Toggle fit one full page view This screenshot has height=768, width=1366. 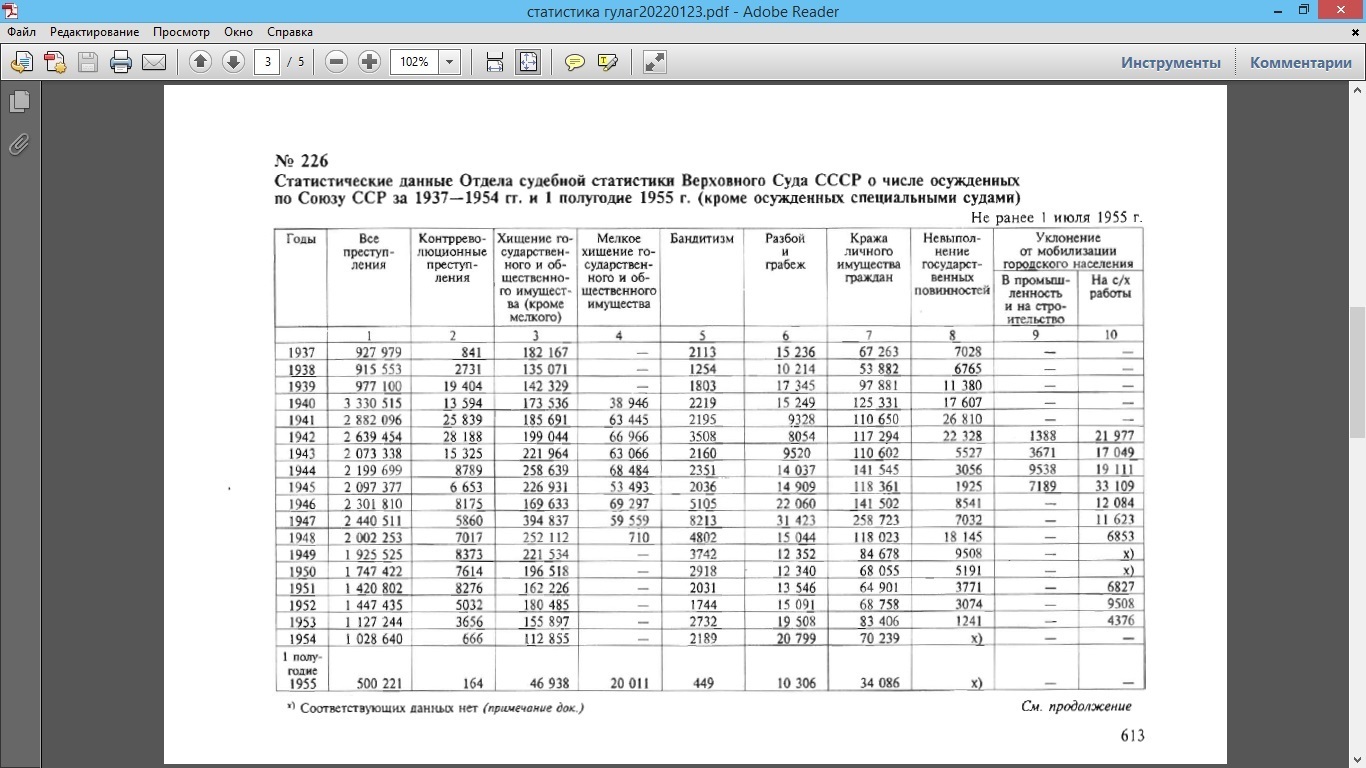click(x=528, y=62)
